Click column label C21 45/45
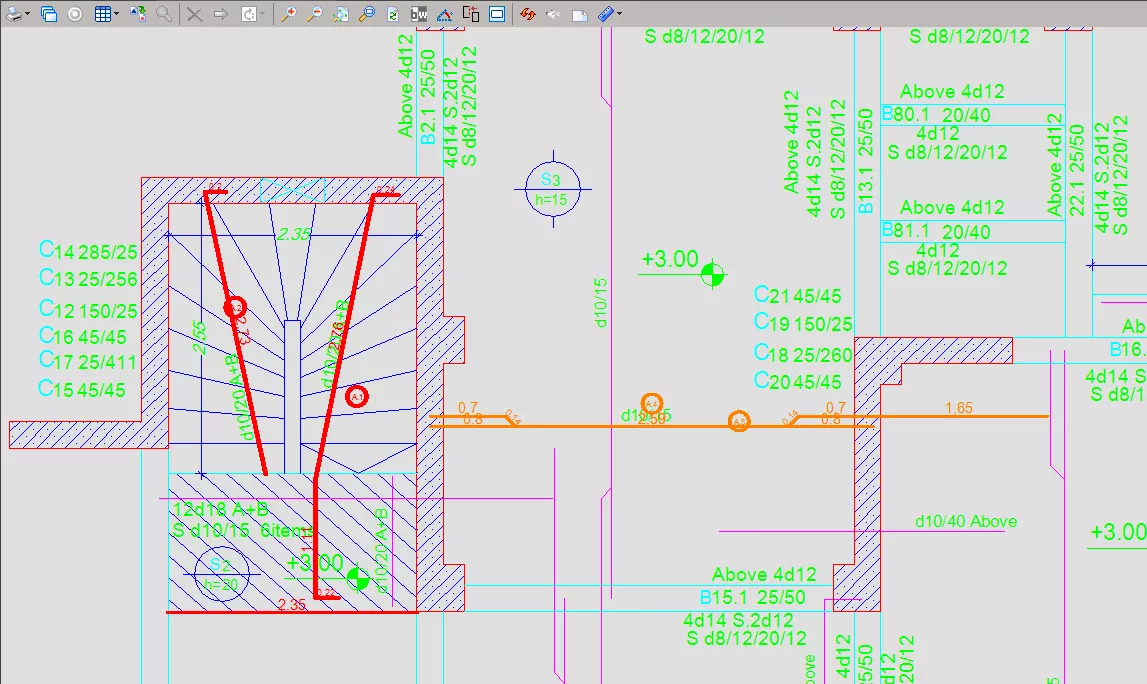The height and width of the screenshot is (684, 1147). click(797, 295)
